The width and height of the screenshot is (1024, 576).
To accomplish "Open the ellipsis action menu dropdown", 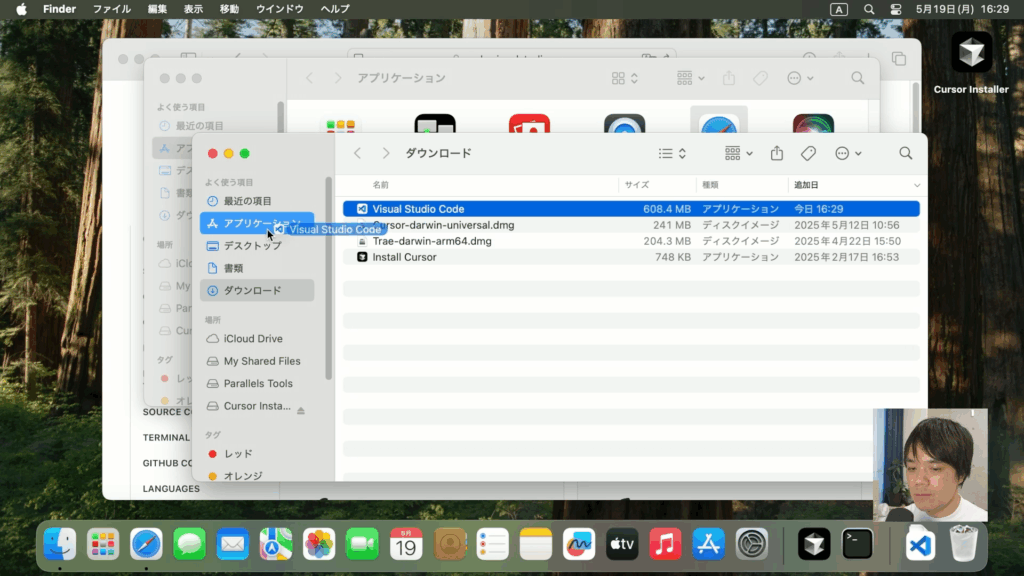I will click(847, 153).
